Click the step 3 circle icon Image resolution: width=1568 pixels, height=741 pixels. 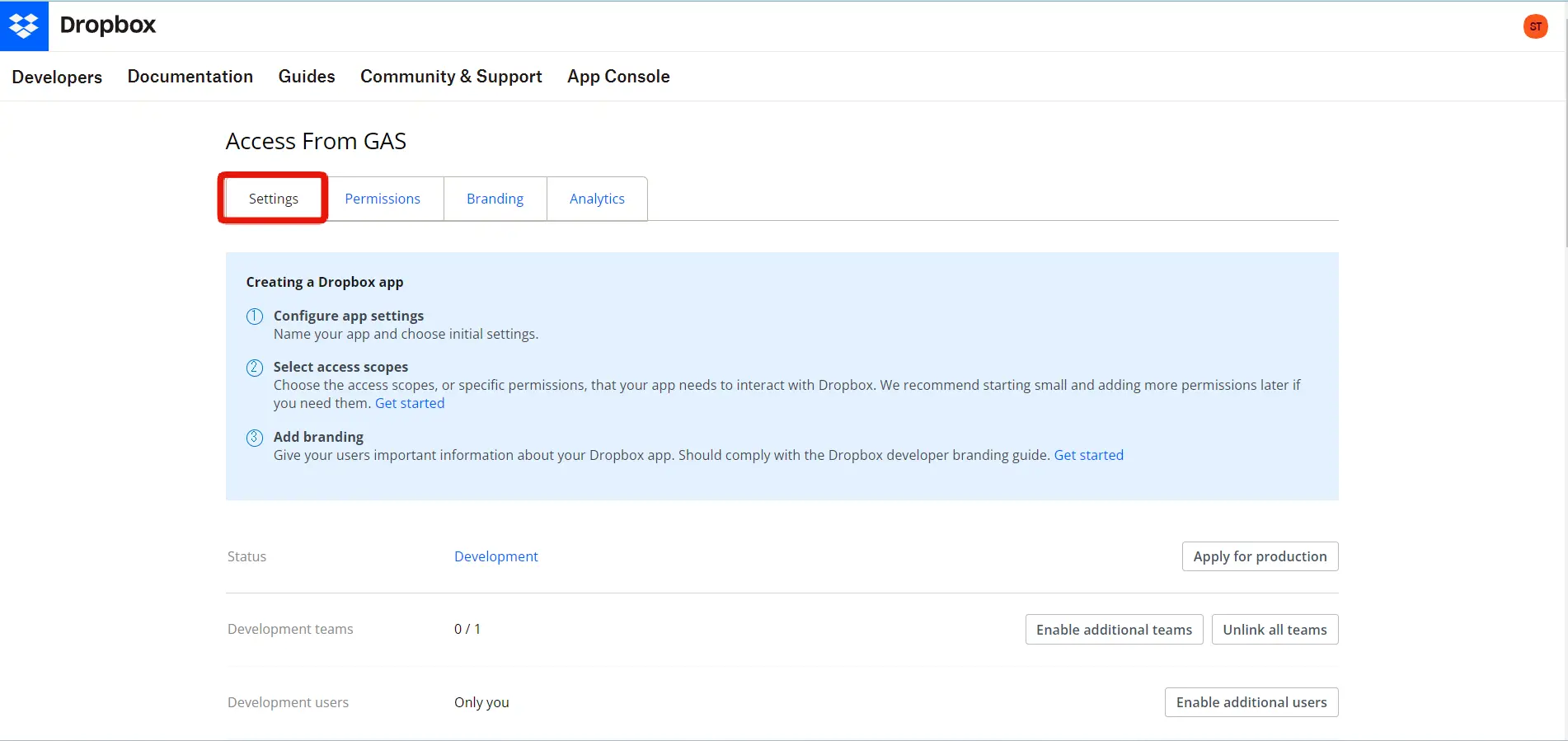[255, 438]
